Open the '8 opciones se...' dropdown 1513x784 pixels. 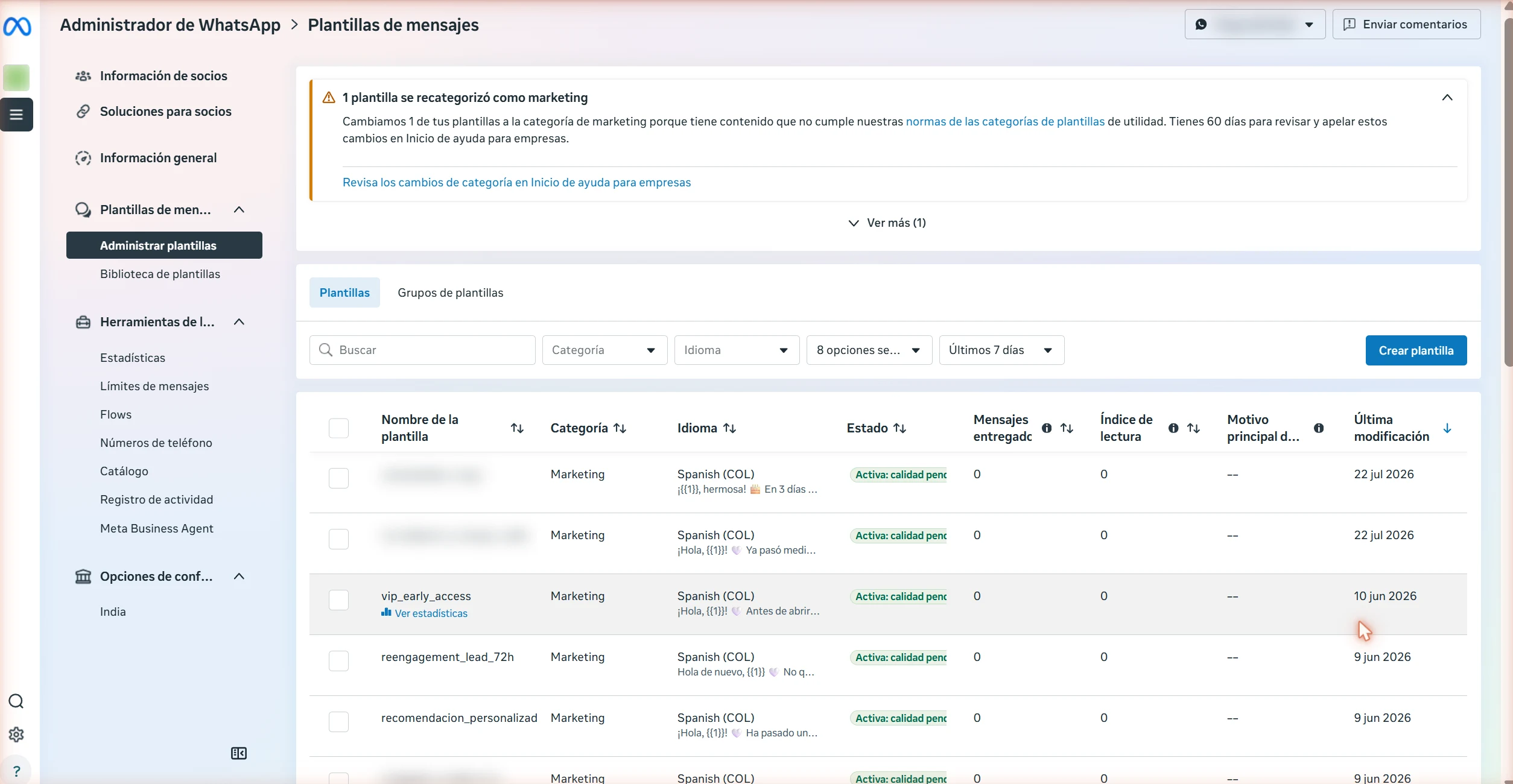tap(869, 350)
